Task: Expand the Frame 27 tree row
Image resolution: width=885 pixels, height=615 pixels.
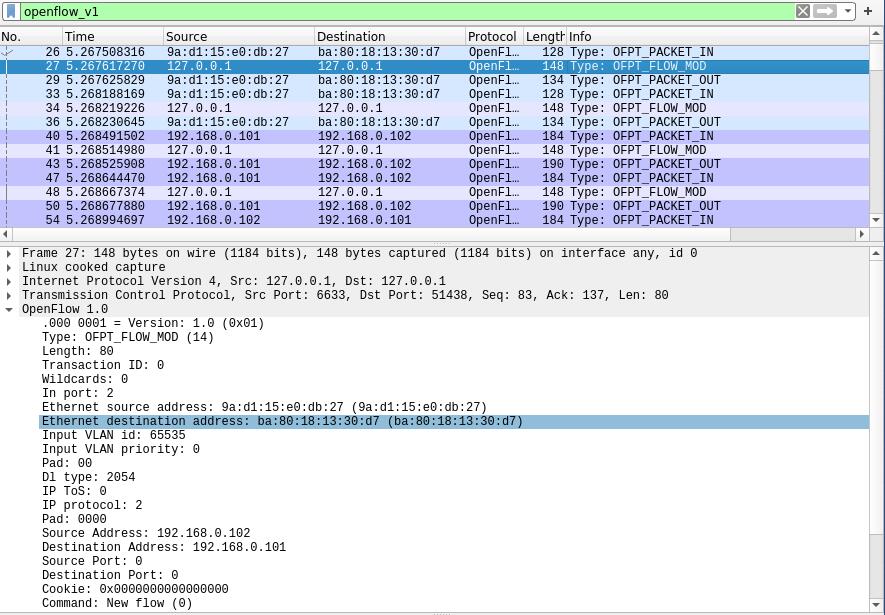Action: pos(9,253)
